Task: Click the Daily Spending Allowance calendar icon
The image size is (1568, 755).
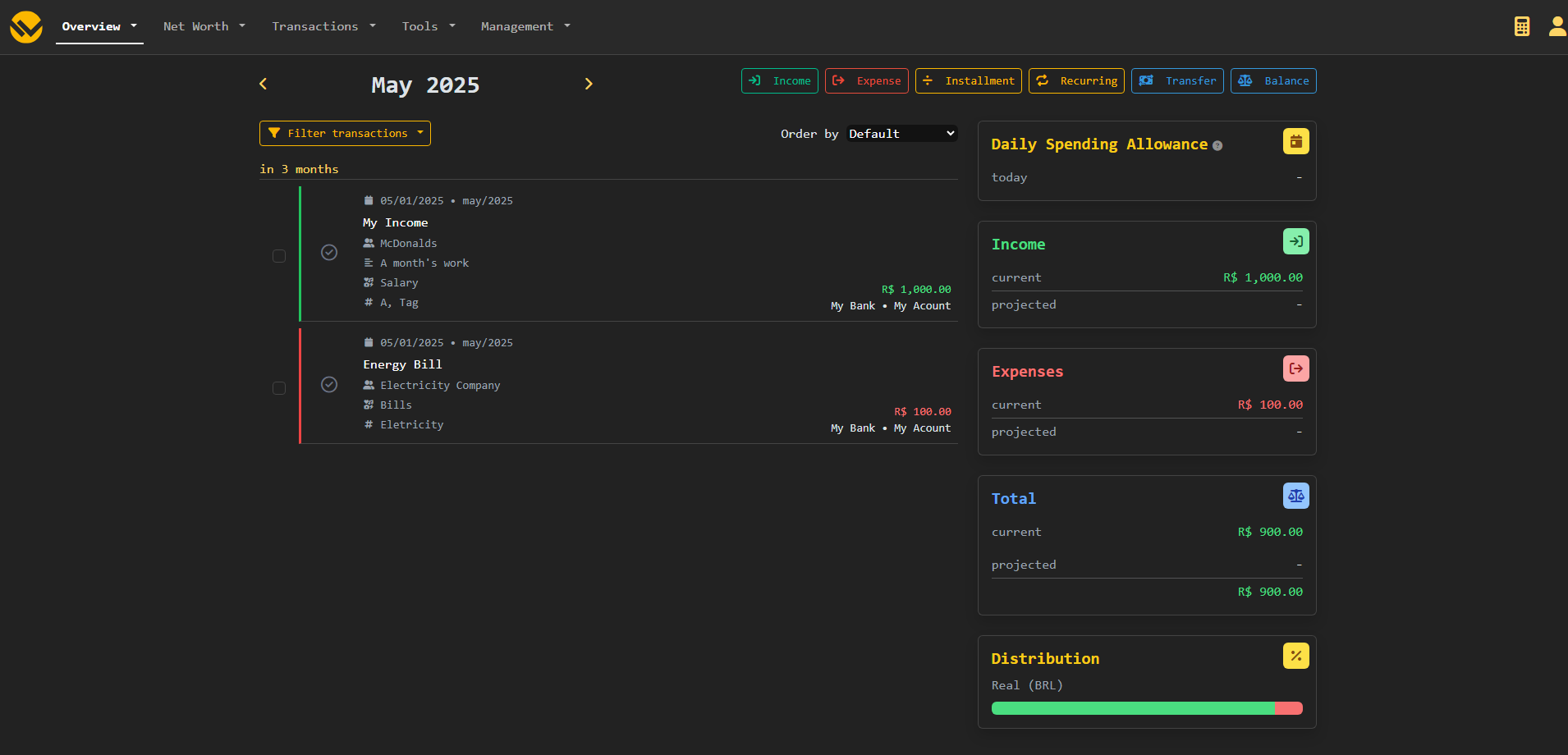Action: (1295, 142)
